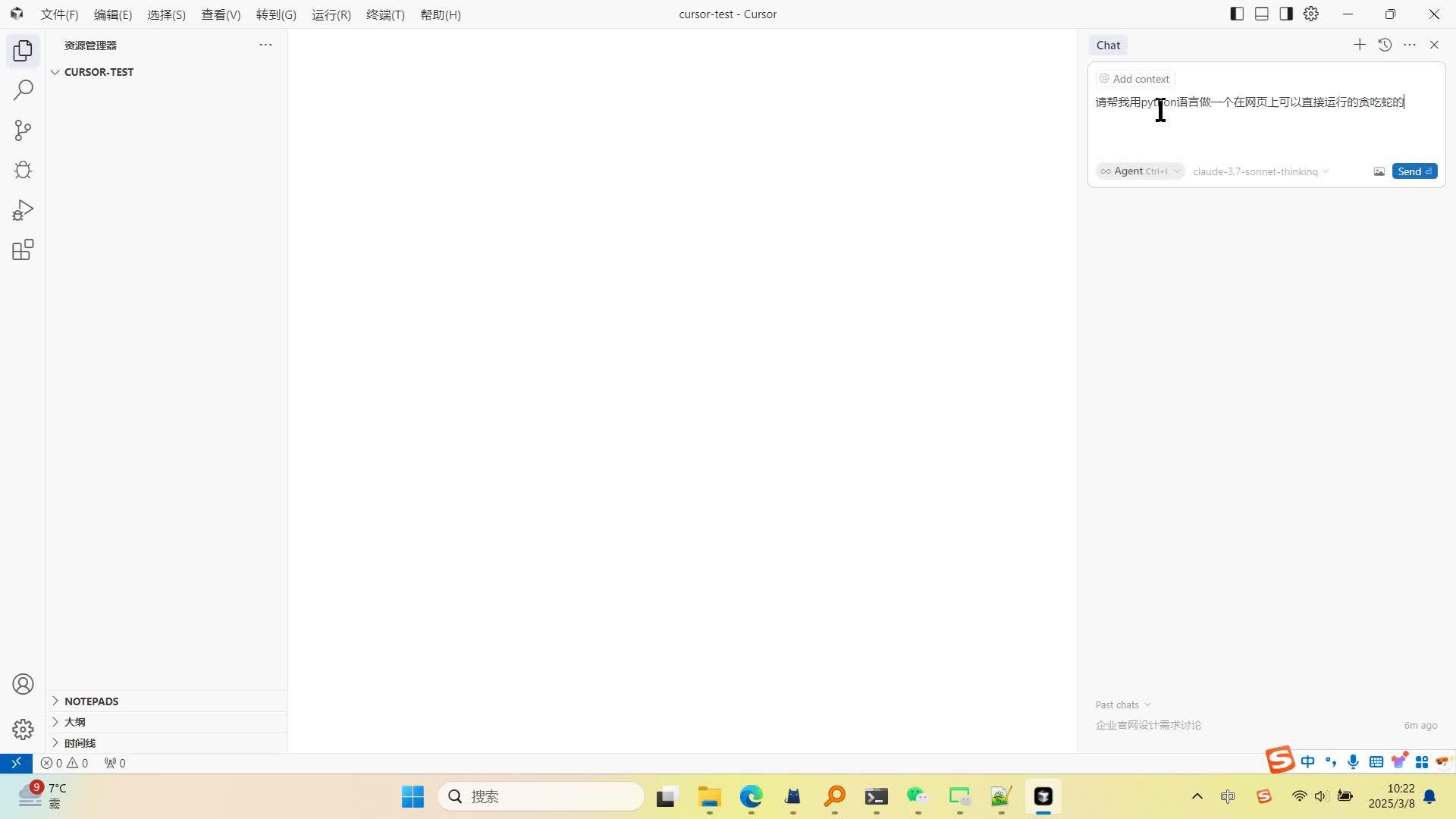Click the Add context field
Screen dimensions: 1456x819
tap(1135, 79)
